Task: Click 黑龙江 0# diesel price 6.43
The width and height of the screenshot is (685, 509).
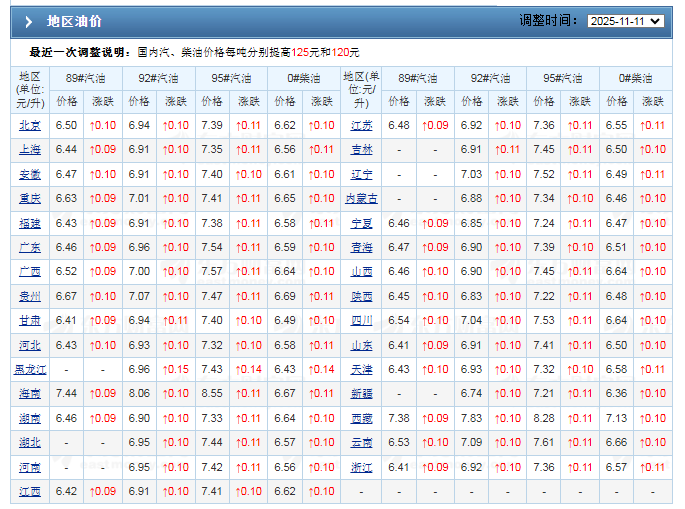Action: tap(285, 369)
